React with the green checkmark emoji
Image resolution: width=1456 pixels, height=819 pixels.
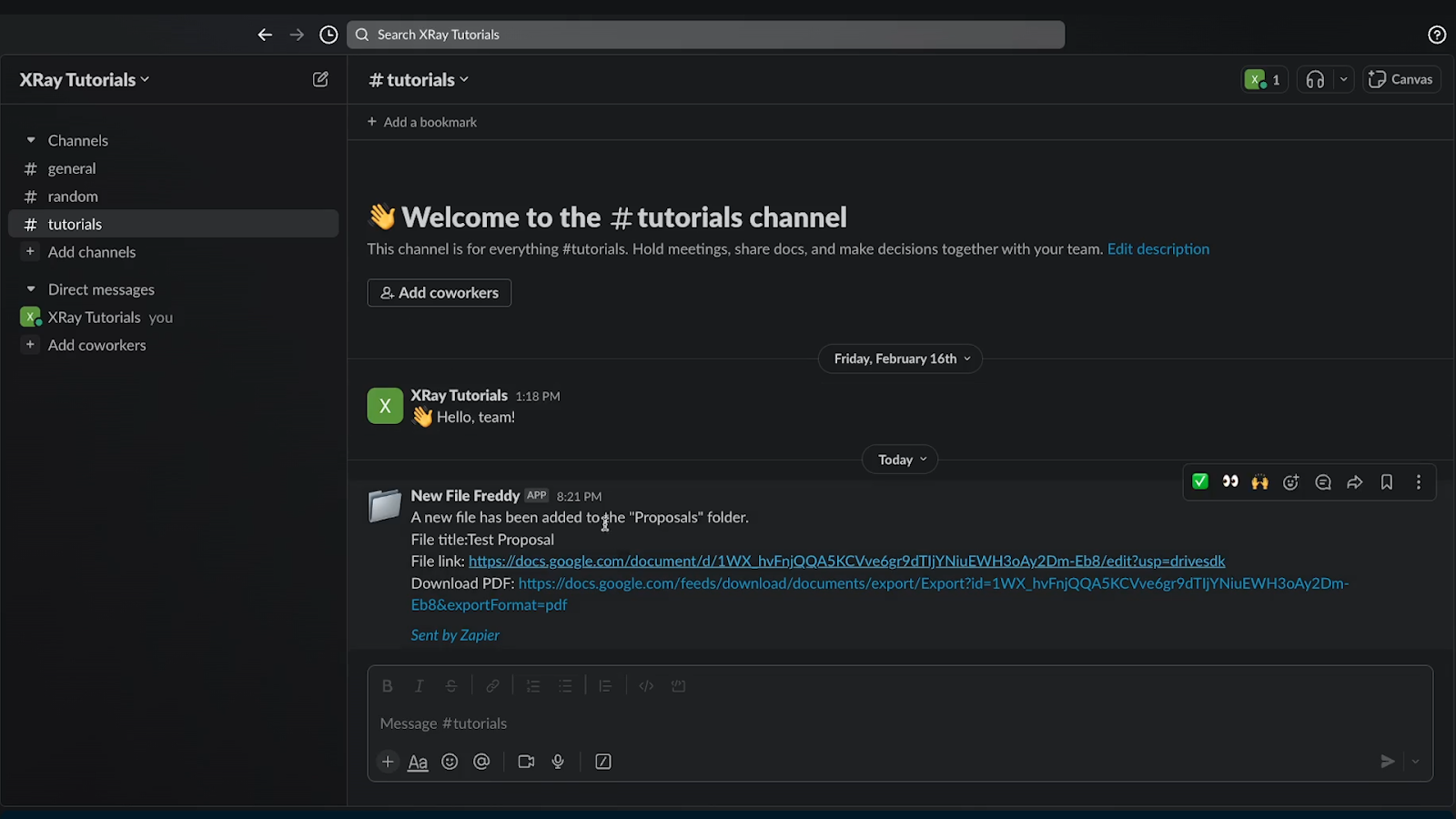[1200, 482]
